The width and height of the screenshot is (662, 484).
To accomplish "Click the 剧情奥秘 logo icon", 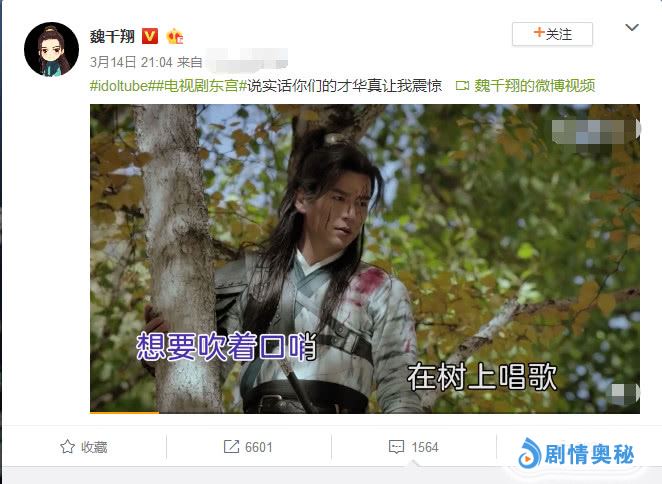I will (x=529, y=454).
